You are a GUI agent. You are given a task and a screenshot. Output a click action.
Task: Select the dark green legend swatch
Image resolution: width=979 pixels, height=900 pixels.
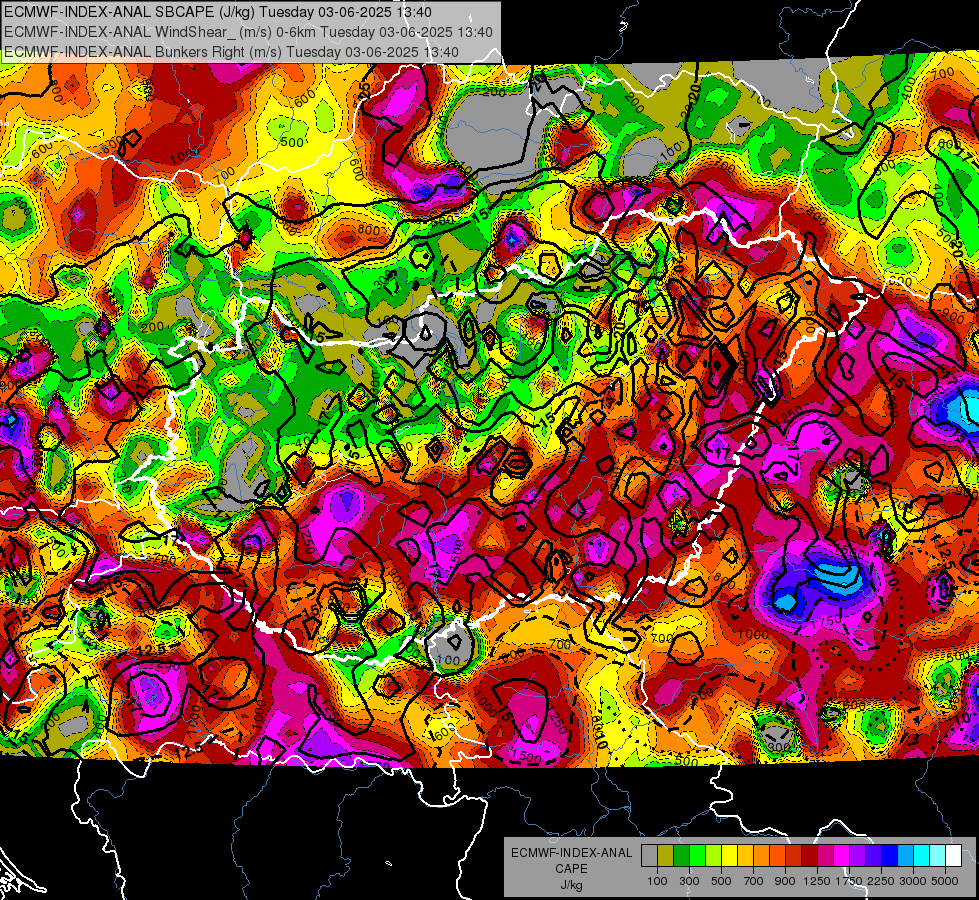(681, 855)
